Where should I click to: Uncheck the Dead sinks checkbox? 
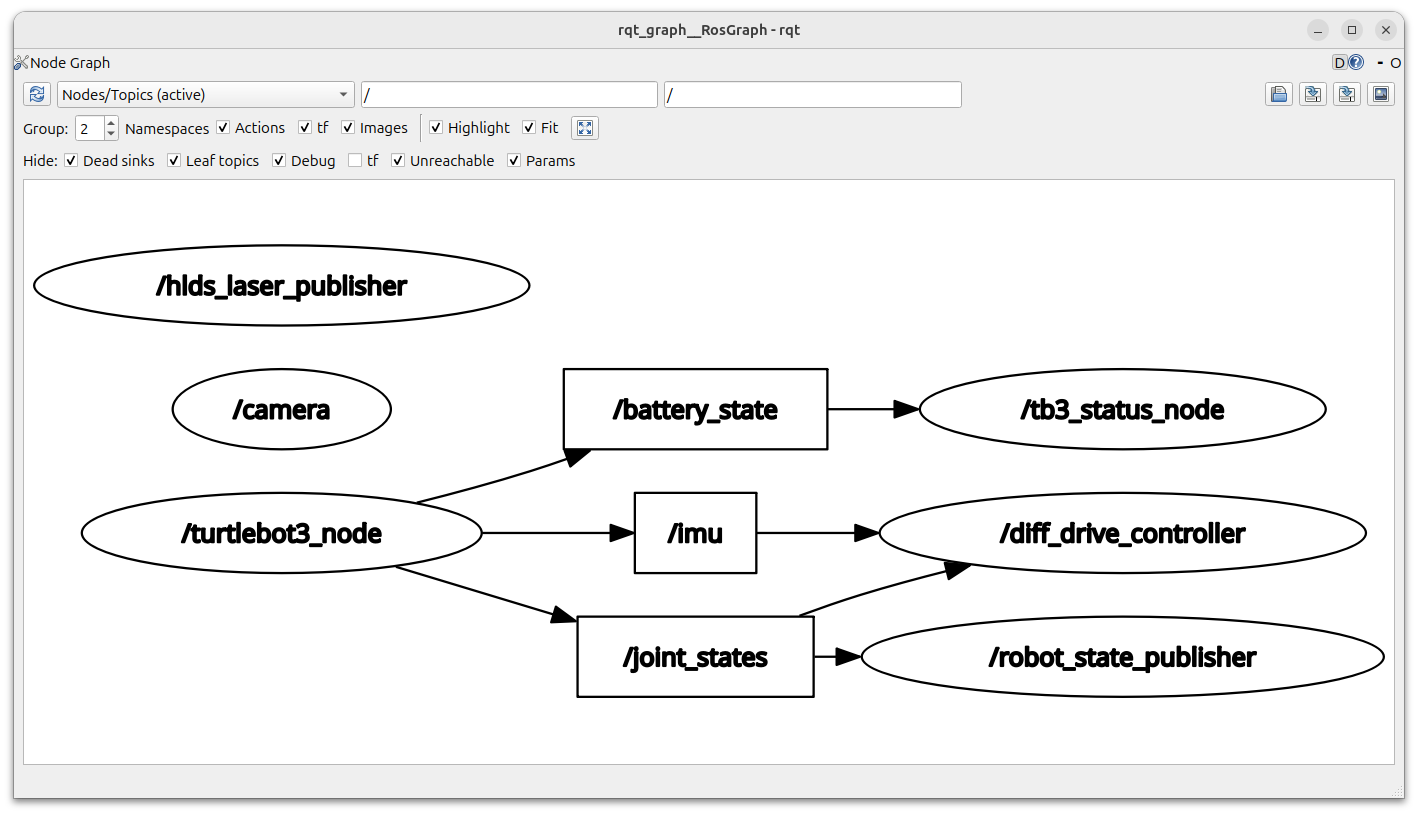point(71,161)
